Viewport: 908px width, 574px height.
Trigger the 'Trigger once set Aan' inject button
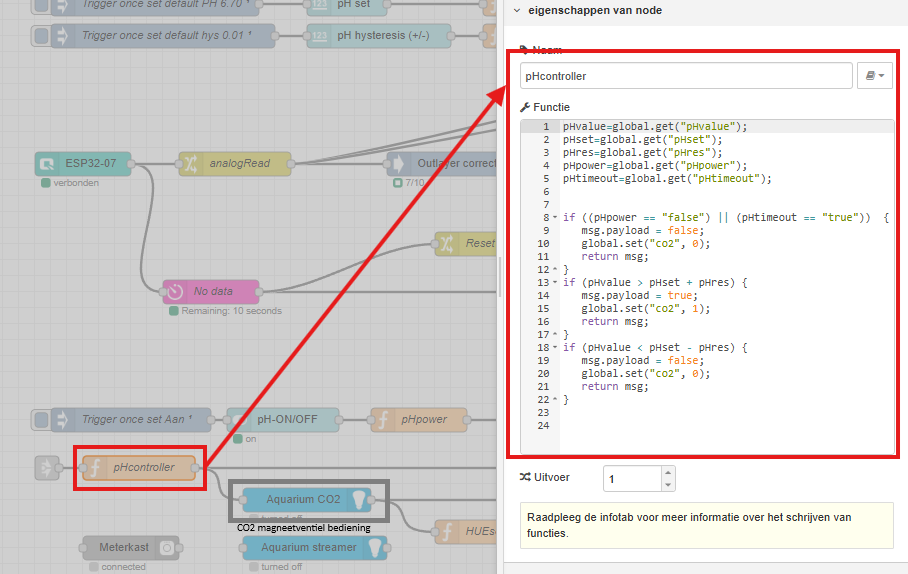click(x=40, y=419)
